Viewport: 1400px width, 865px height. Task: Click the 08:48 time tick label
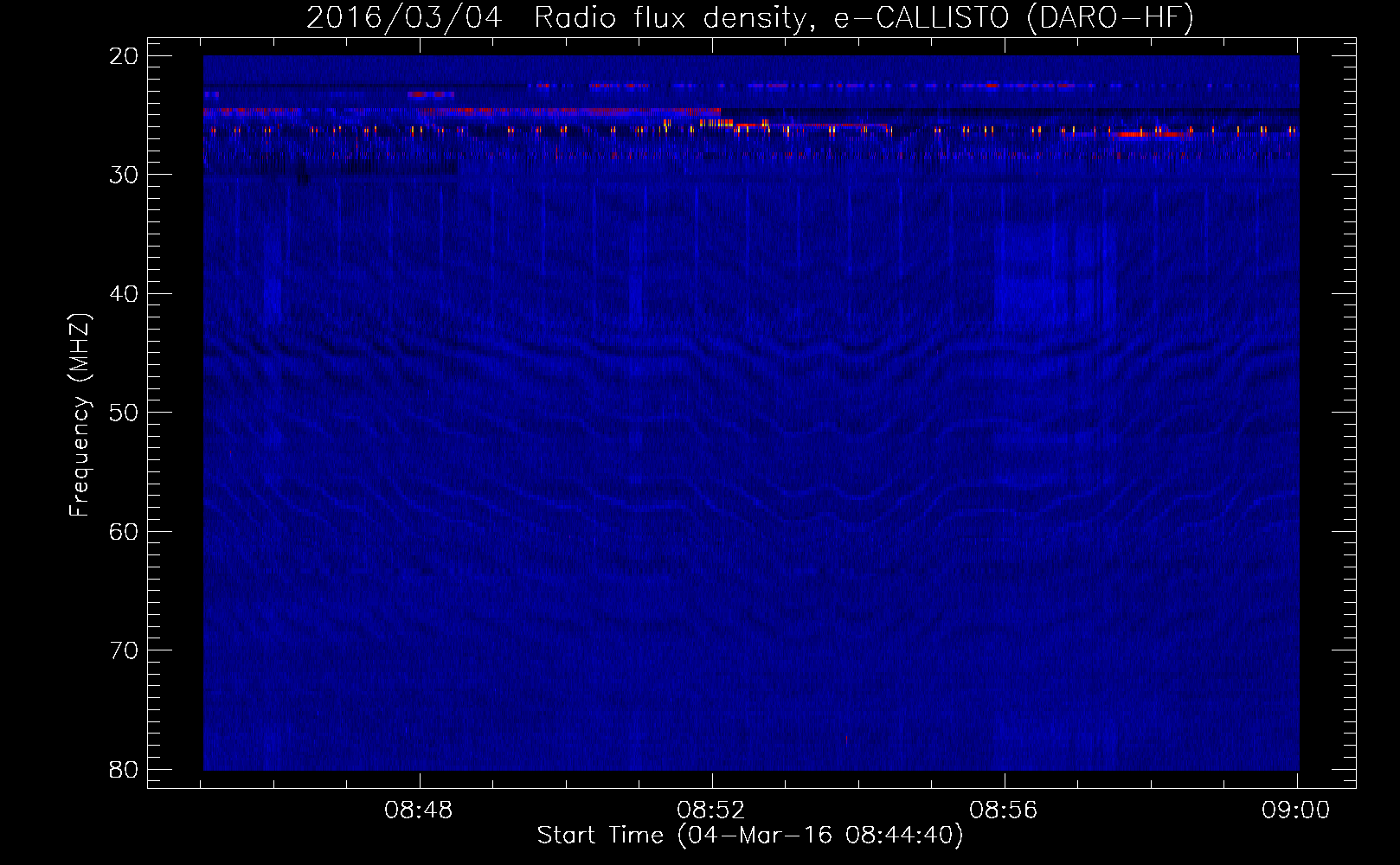(x=420, y=811)
